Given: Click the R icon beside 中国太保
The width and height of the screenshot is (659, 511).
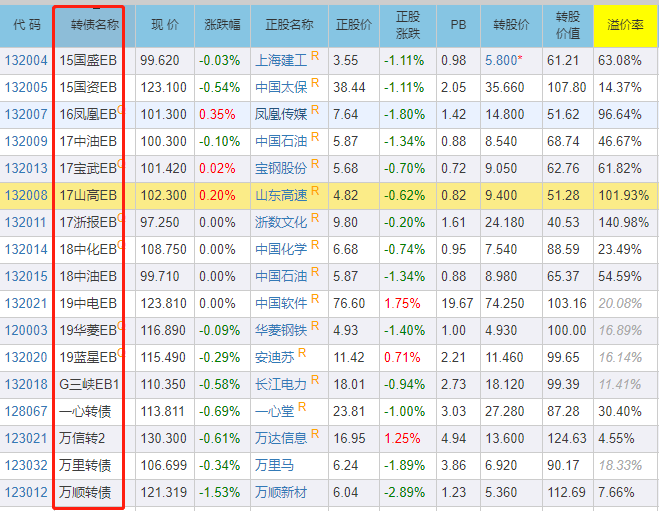Looking at the screenshot, I should pos(315,83).
